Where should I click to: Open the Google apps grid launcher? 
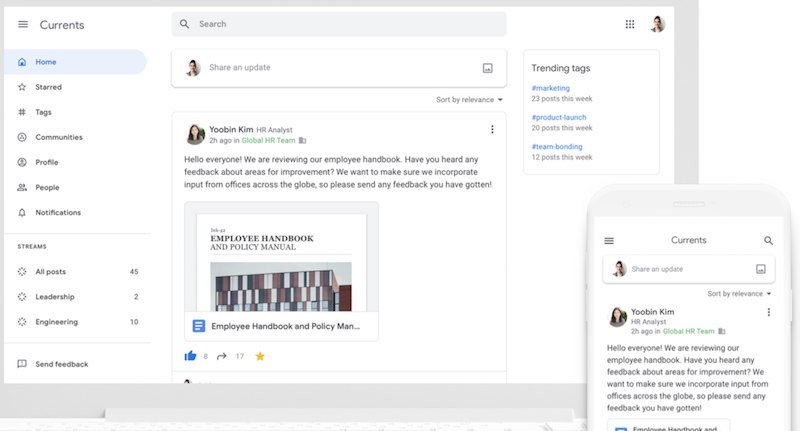pyautogui.click(x=630, y=24)
